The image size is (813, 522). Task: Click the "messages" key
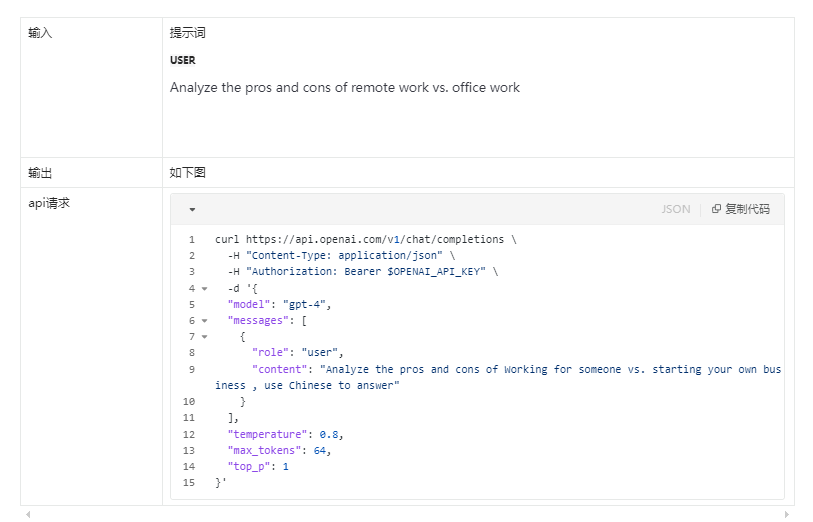tap(258, 320)
